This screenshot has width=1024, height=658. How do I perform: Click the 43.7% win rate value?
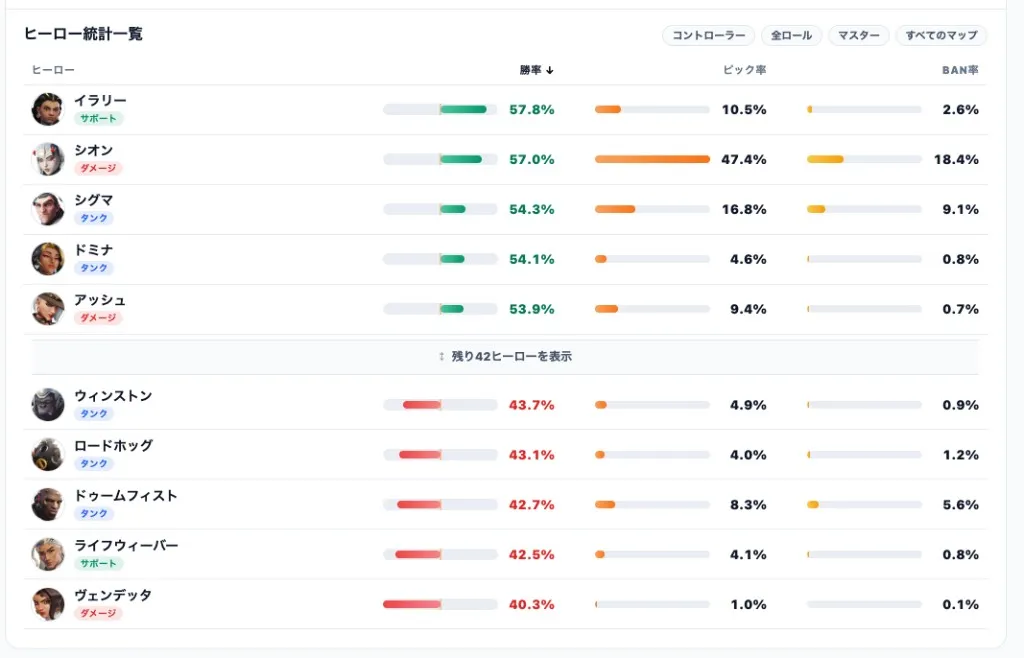532,405
